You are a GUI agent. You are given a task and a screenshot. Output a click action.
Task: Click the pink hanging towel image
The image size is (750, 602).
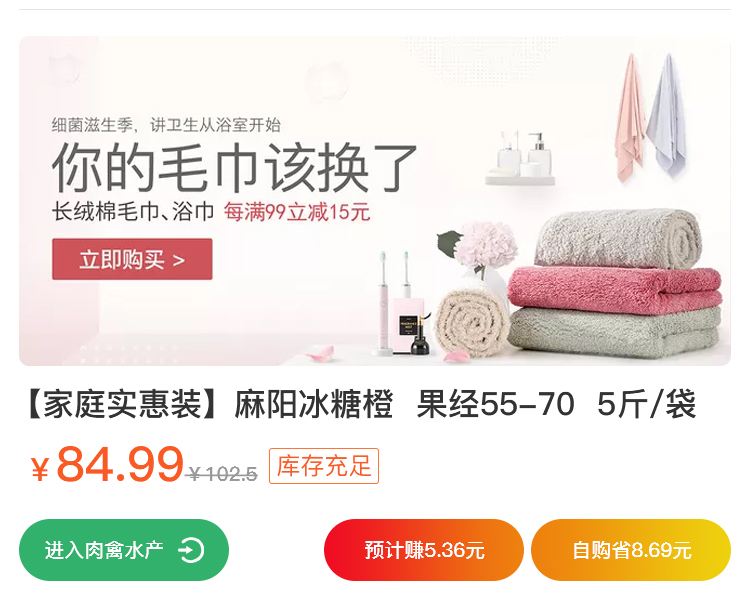(x=629, y=118)
